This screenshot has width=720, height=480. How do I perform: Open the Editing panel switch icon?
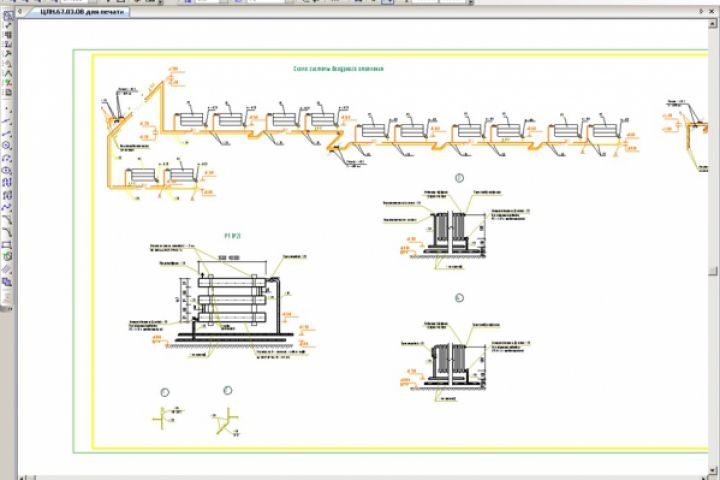(8, 44)
